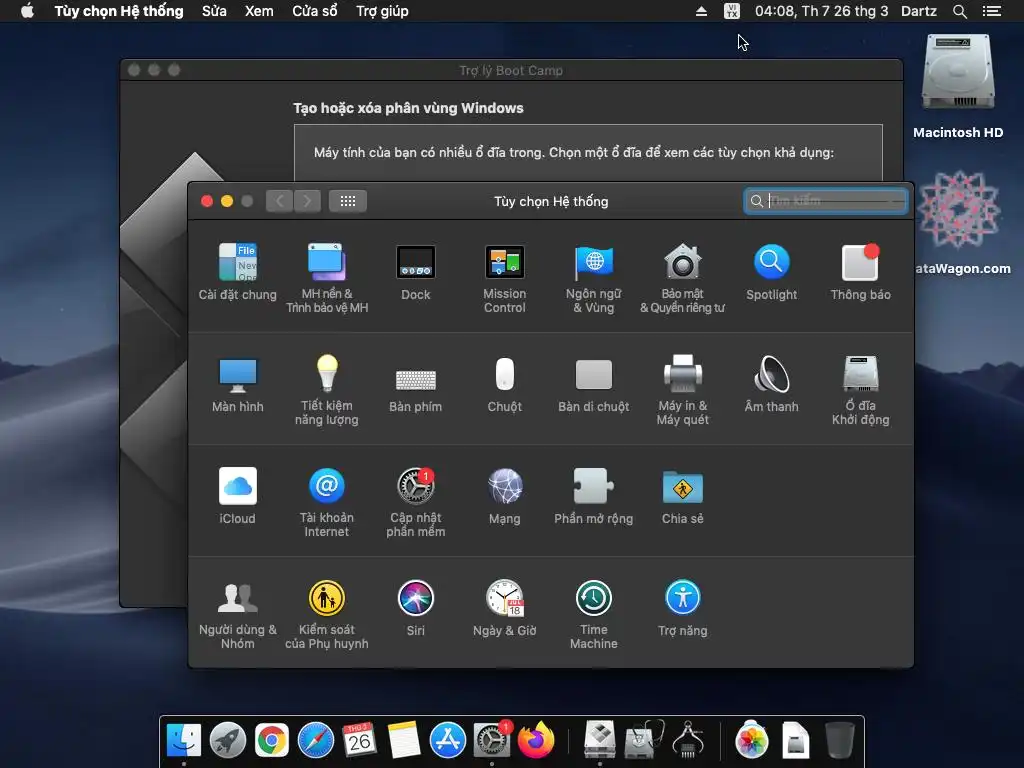Open the Trash in the Dock
Image resolution: width=1024 pixels, height=768 pixels.
(840, 741)
